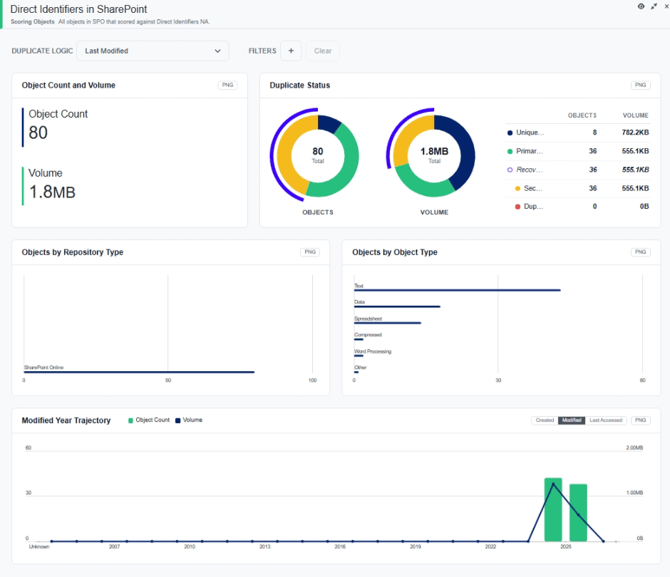Image resolution: width=670 pixels, height=577 pixels.
Task: Click the Other object type label
Action: pos(360,368)
